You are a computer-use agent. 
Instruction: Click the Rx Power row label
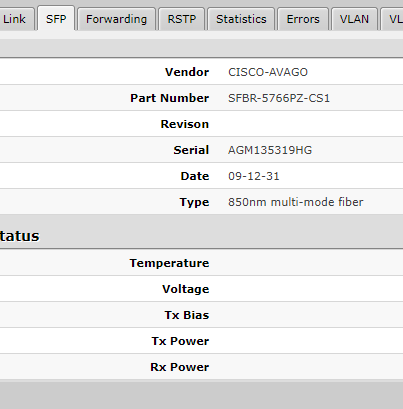pyautogui.click(x=180, y=367)
